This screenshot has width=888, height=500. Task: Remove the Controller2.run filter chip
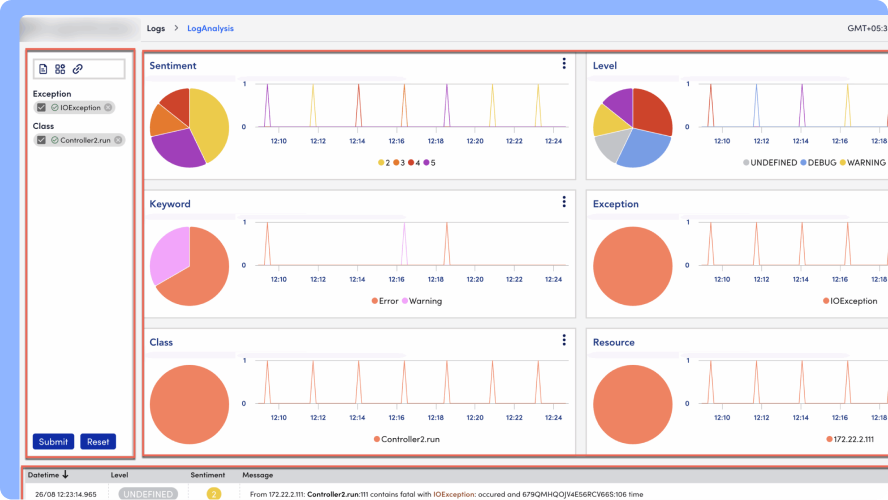(118, 140)
